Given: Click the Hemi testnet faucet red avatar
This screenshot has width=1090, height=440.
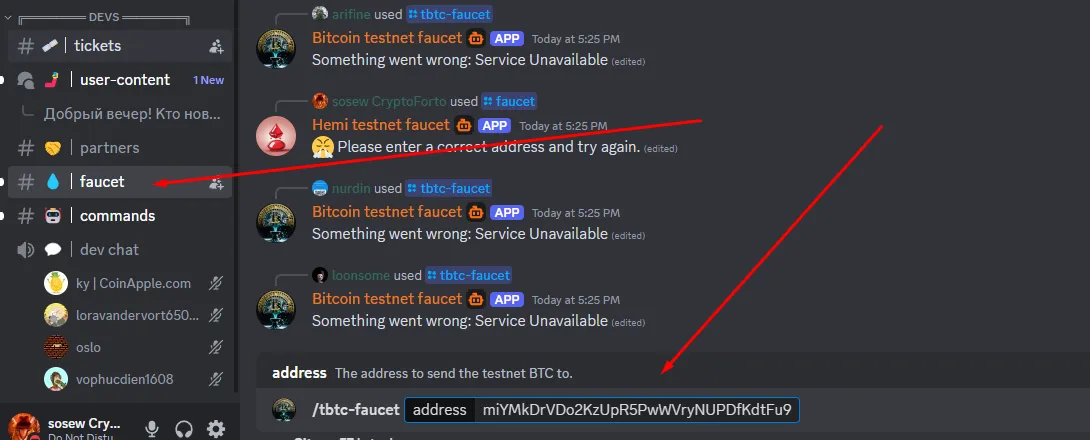Looking at the screenshot, I should click(276, 136).
